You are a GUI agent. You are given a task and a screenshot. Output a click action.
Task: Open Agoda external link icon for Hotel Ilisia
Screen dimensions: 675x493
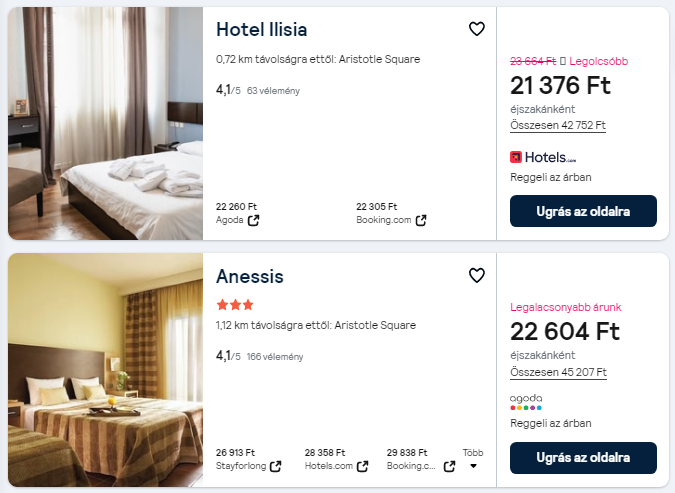coord(254,220)
